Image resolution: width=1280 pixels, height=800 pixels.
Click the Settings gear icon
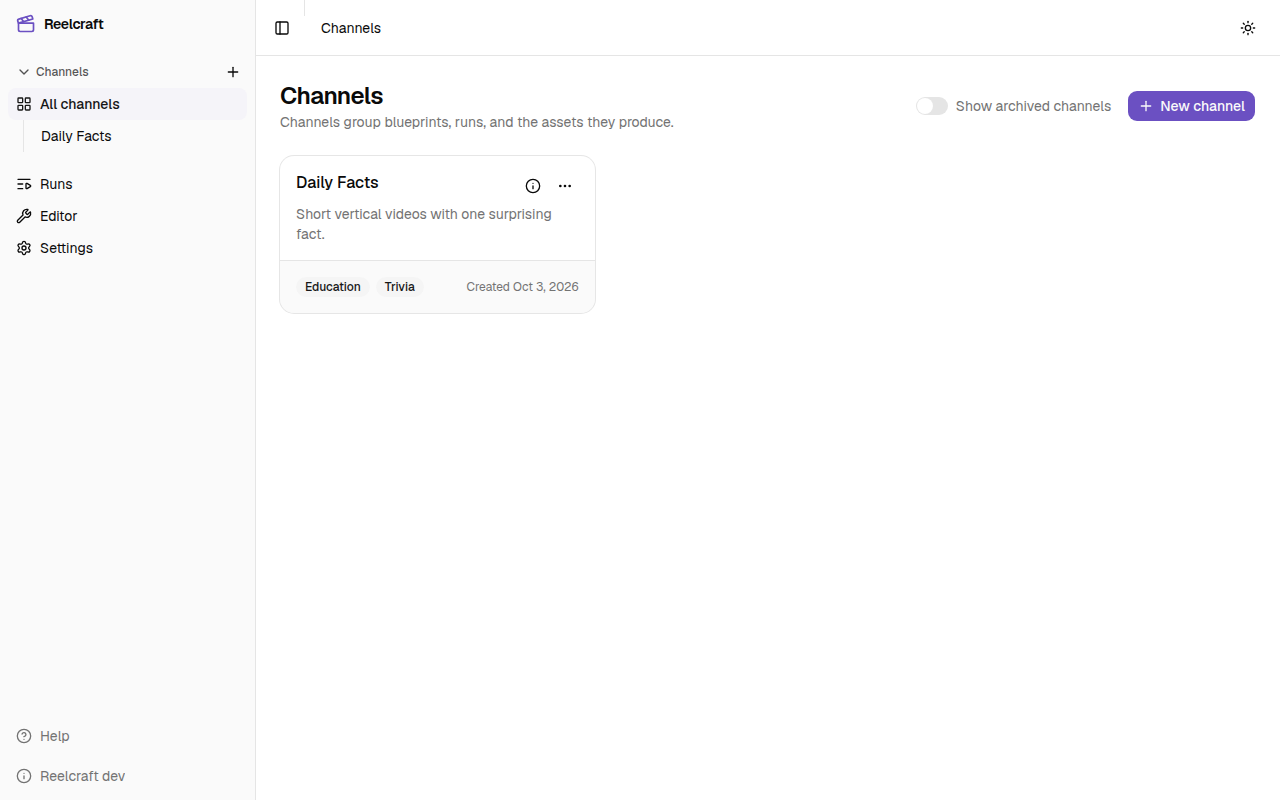(24, 248)
